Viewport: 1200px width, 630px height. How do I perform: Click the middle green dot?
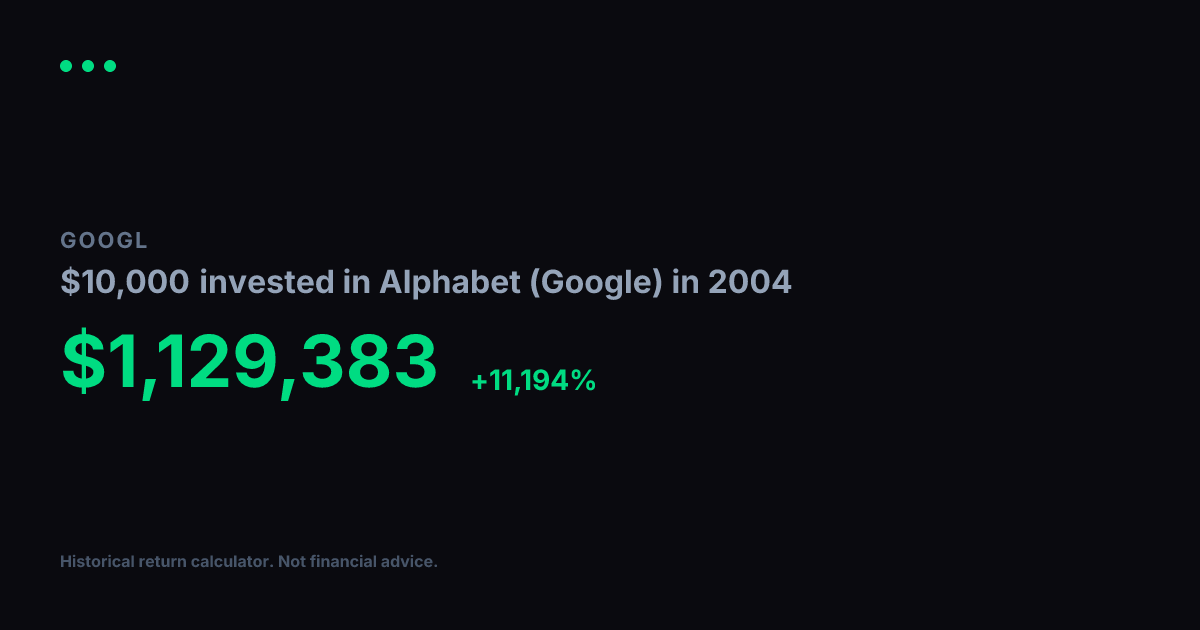88,66
